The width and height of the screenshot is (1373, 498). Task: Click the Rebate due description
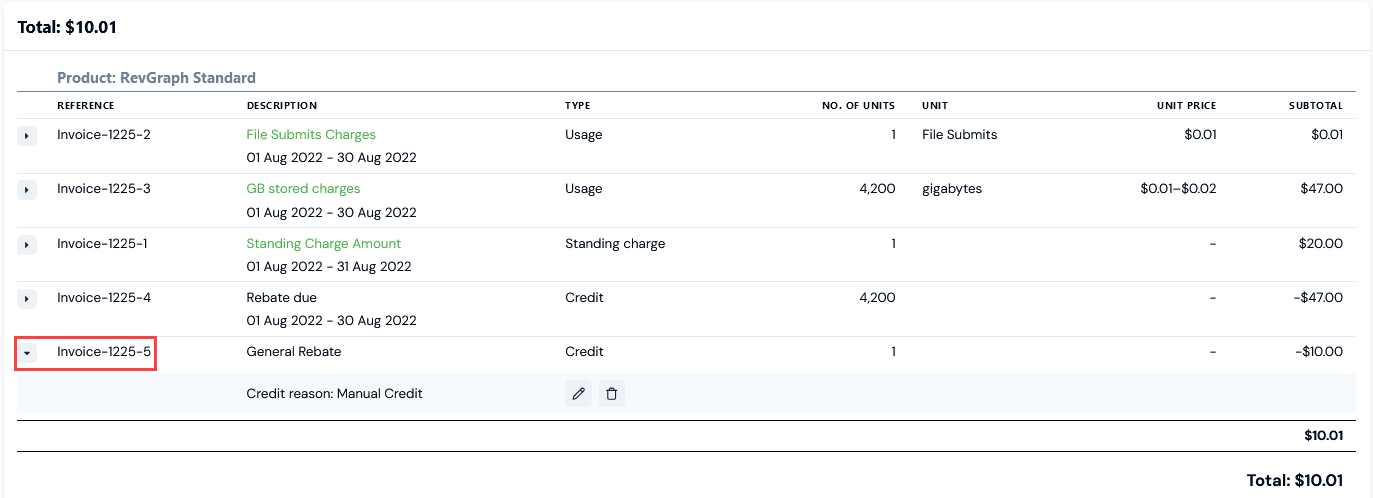point(282,297)
